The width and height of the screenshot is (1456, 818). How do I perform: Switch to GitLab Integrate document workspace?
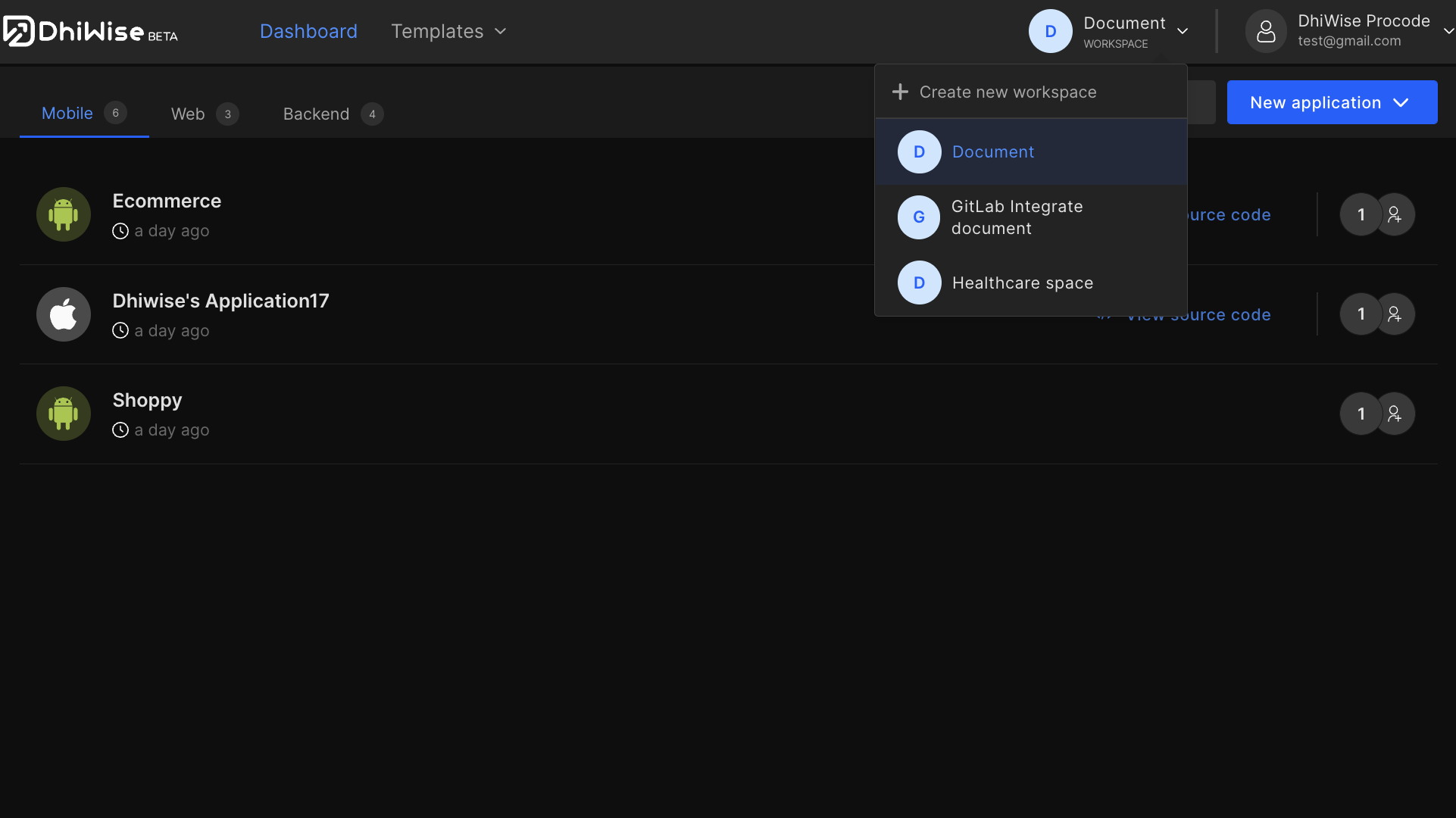(x=1031, y=217)
